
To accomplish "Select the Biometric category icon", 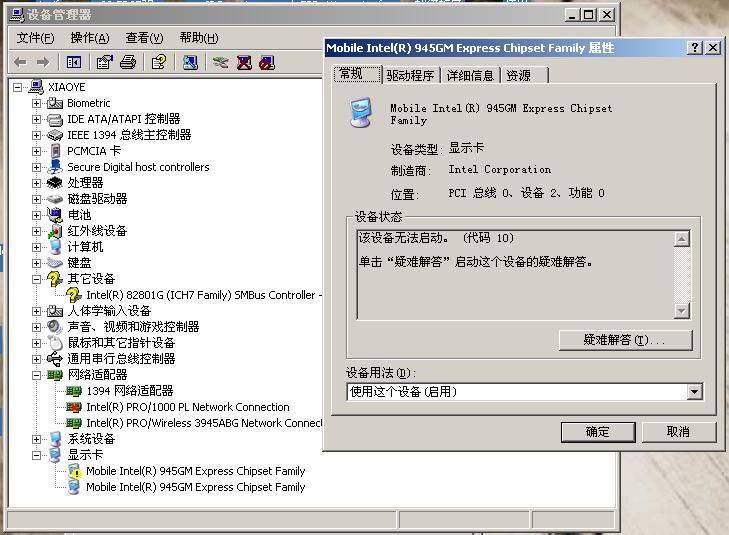I will tap(55, 103).
